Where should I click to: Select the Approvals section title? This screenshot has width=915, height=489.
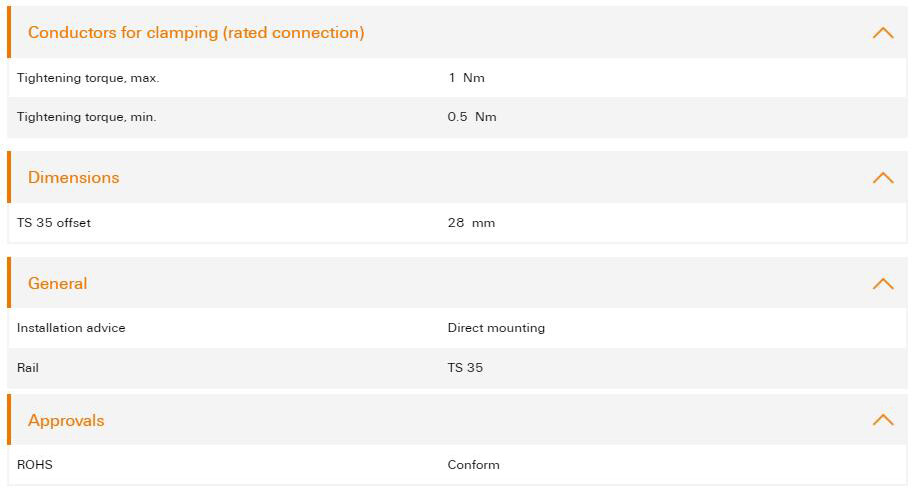pyautogui.click(x=66, y=421)
